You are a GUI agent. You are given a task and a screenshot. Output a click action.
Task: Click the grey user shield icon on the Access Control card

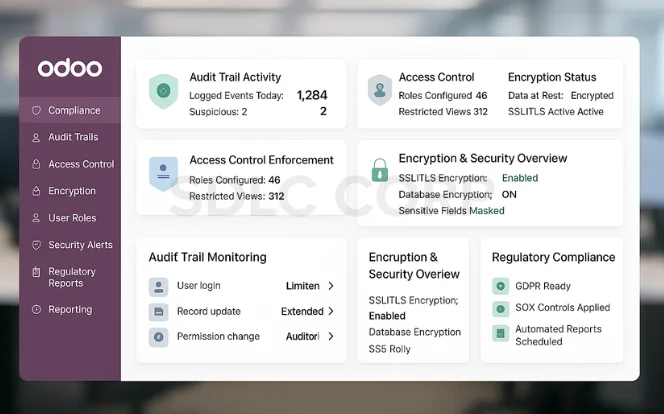click(380, 90)
